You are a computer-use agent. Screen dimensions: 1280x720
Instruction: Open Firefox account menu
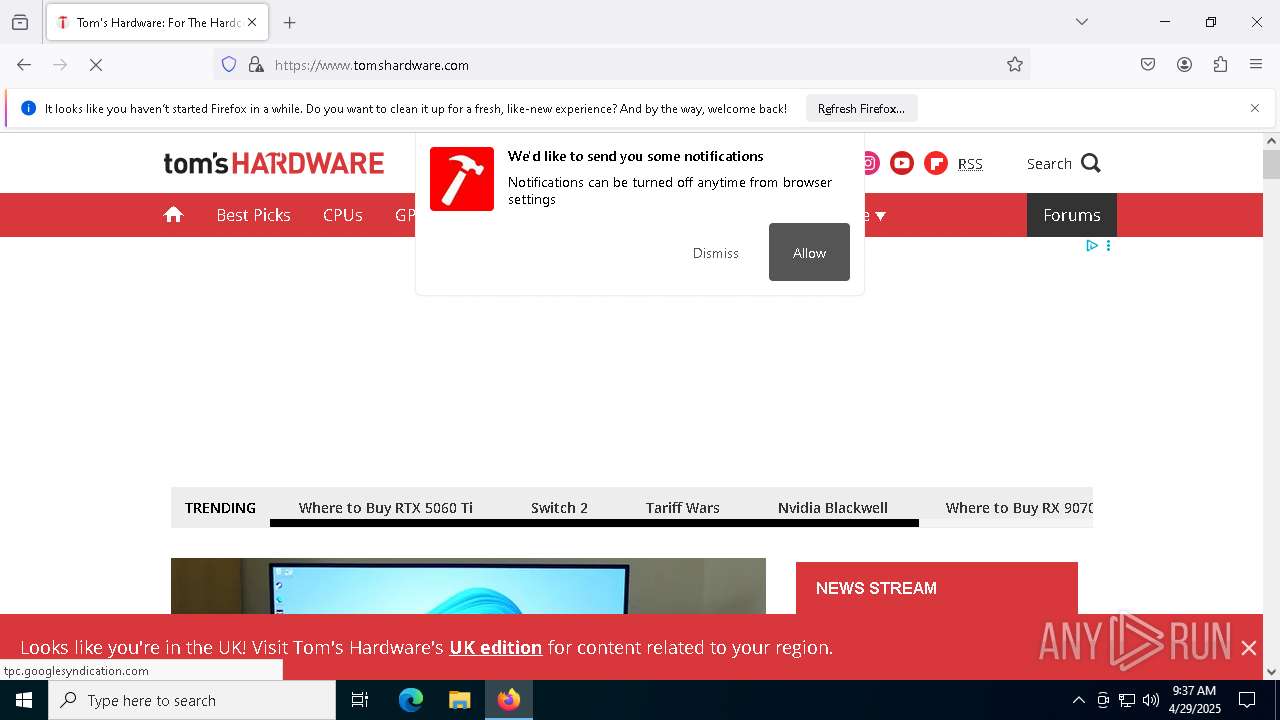tap(1184, 65)
